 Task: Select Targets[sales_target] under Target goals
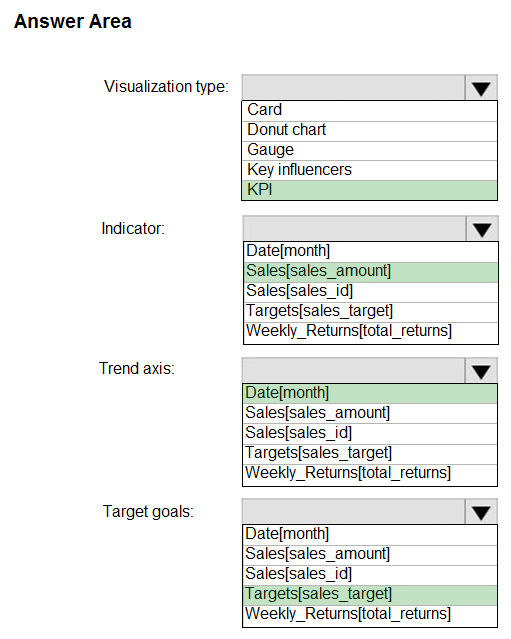tap(370, 595)
